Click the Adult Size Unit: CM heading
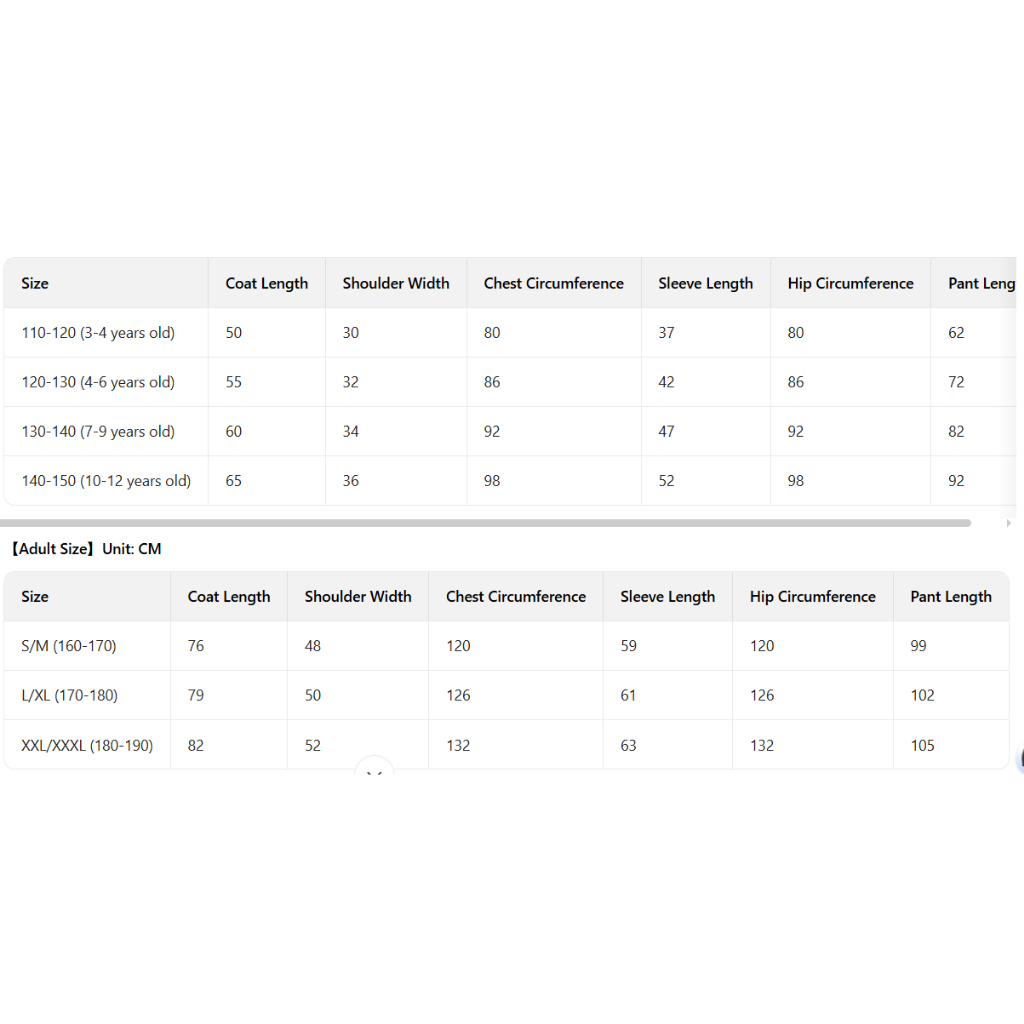The image size is (1024, 1024). tap(86, 549)
